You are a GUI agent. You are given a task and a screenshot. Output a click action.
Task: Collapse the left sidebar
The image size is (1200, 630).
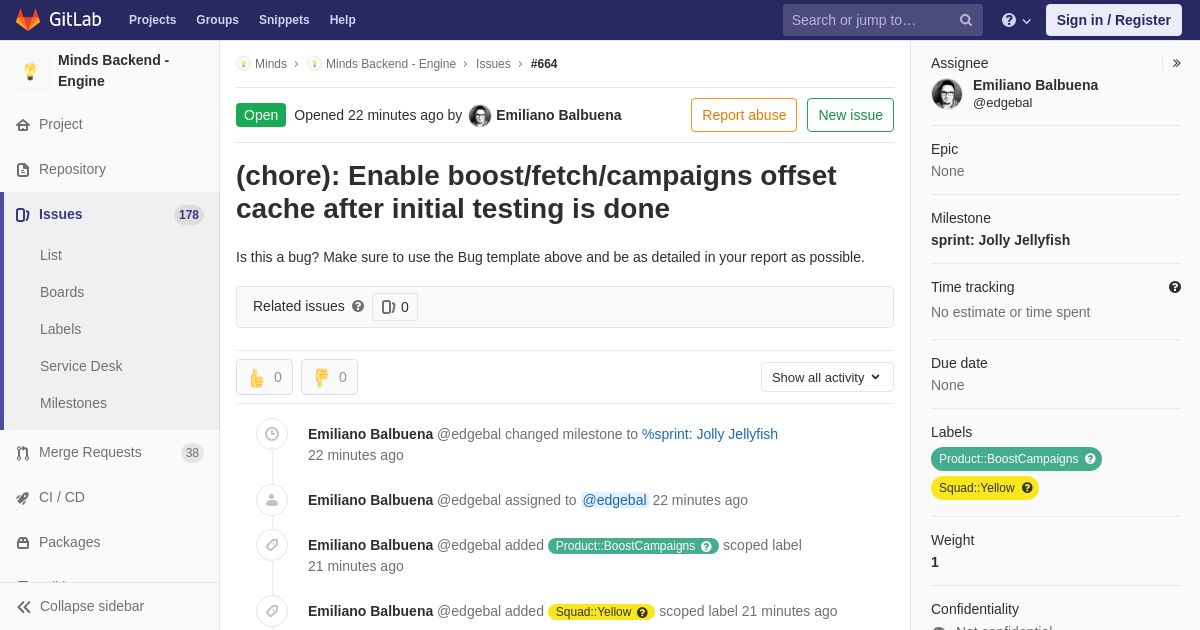pyautogui.click(x=80, y=606)
